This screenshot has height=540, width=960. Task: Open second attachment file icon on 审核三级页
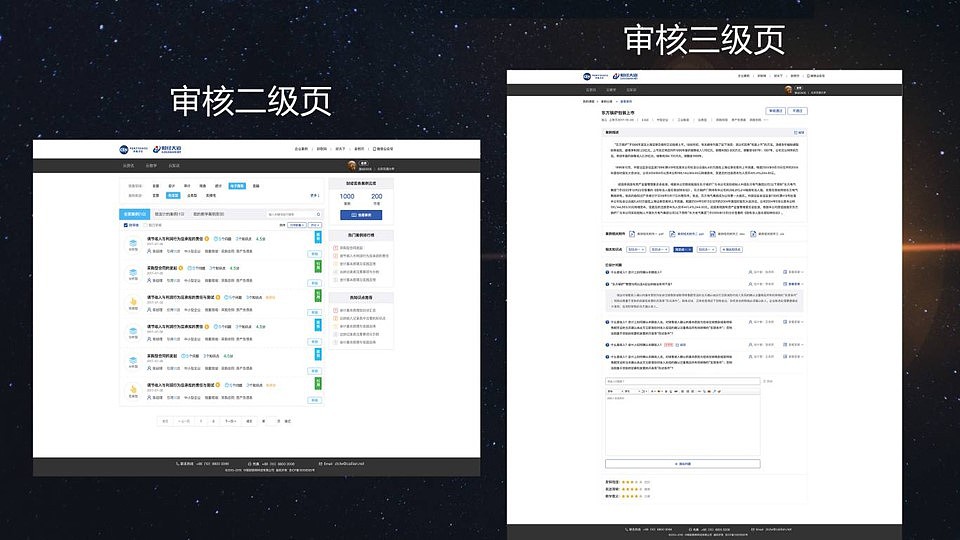(672, 234)
